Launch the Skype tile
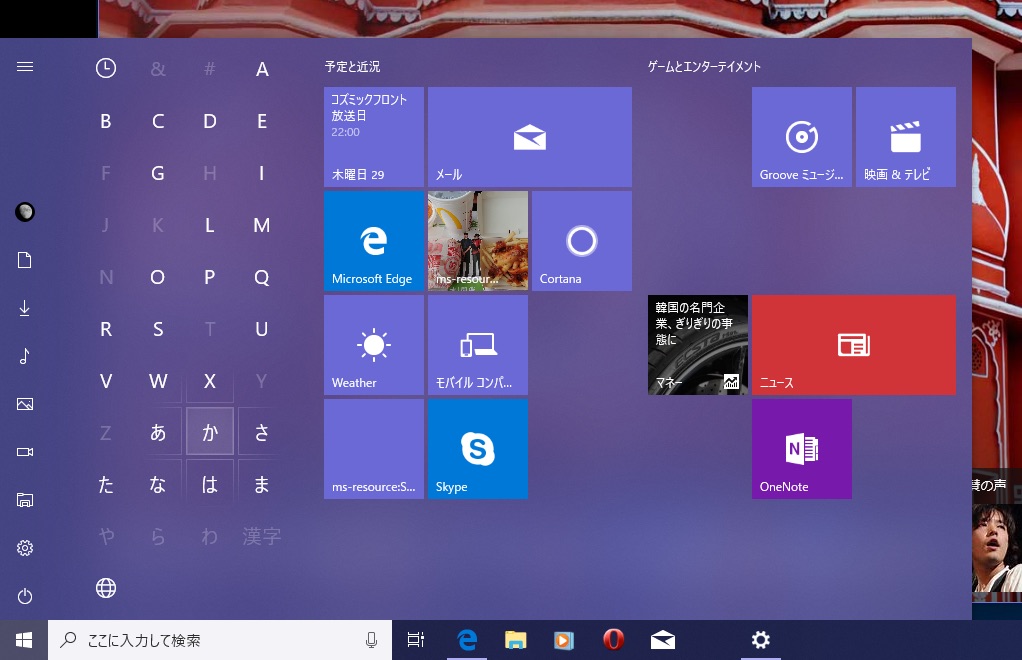Image resolution: width=1022 pixels, height=660 pixels. (x=478, y=449)
